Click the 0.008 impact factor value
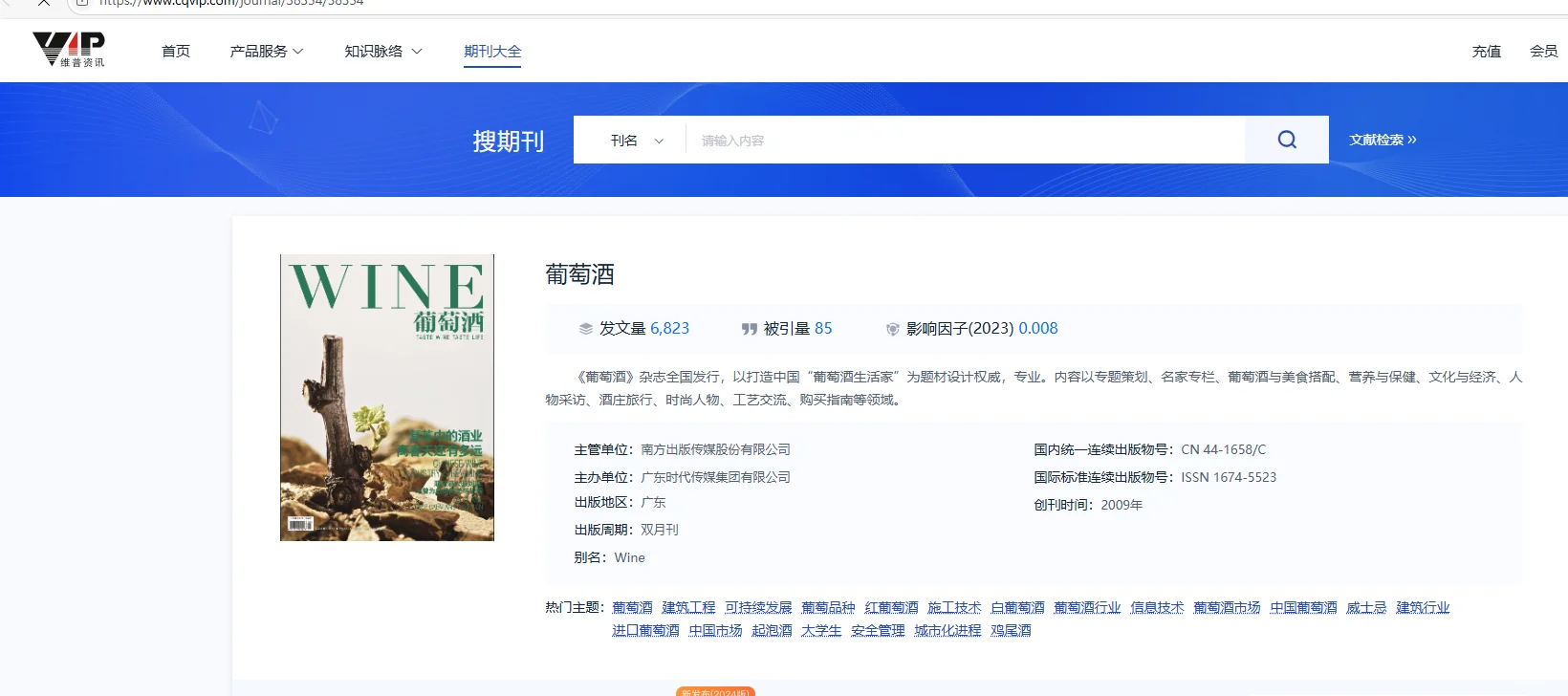This screenshot has height=696, width=1568. 1038,329
